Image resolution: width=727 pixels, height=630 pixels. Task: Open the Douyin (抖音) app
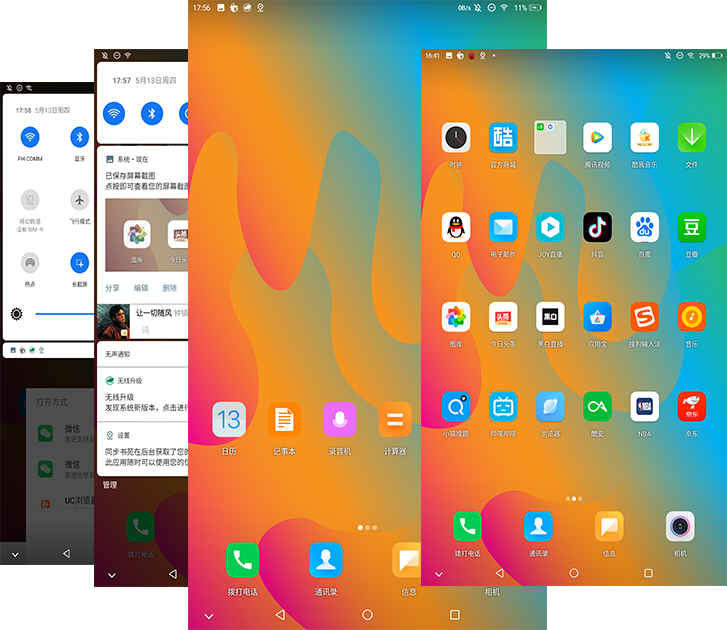click(x=597, y=227)
